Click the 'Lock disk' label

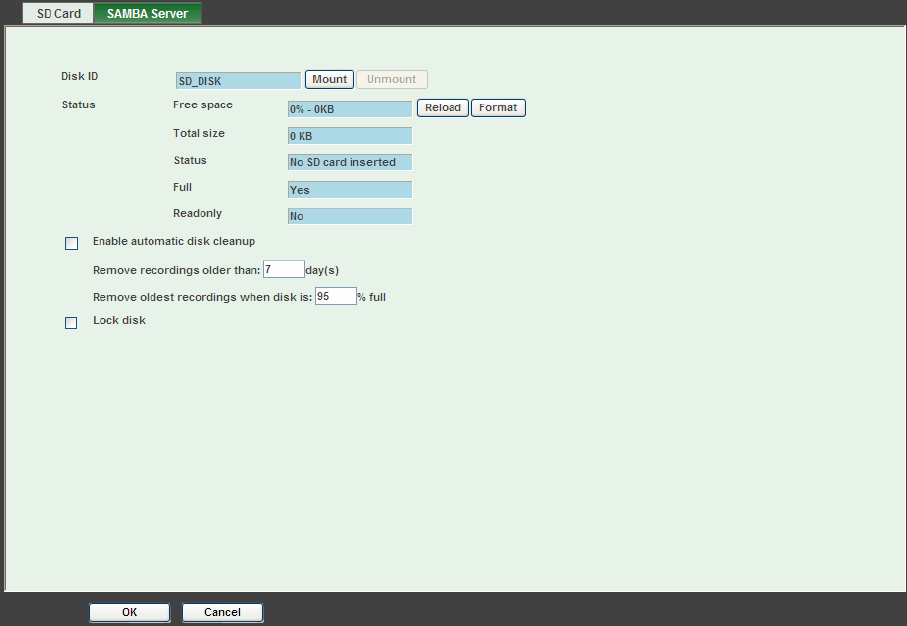point(119,320)
